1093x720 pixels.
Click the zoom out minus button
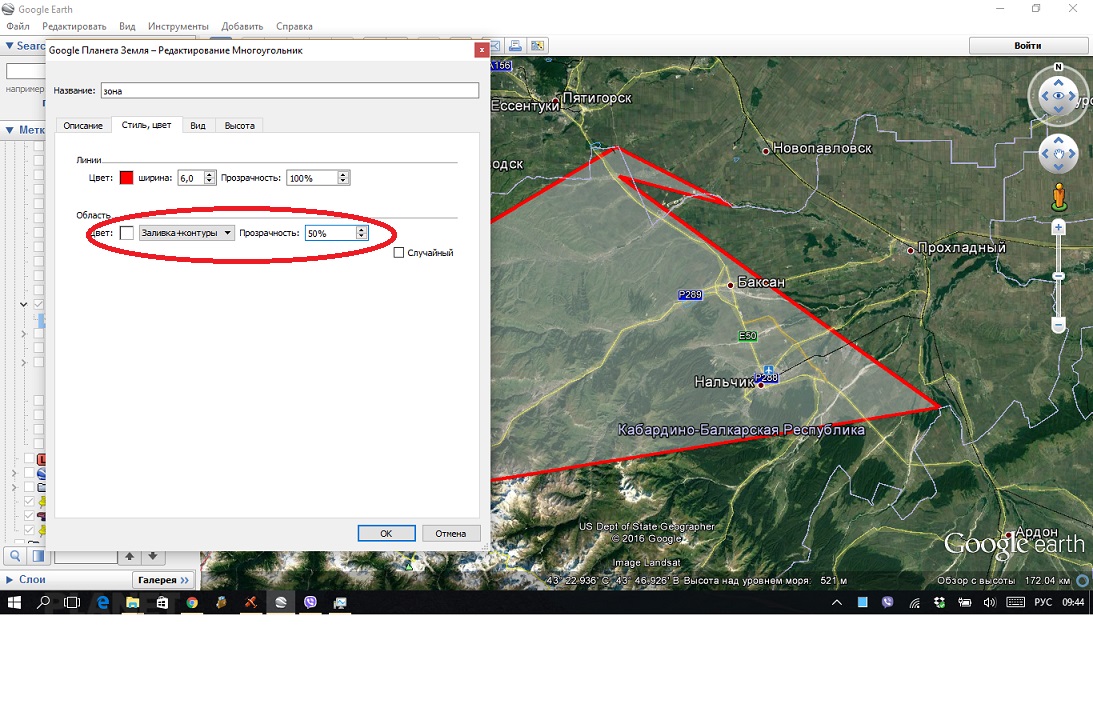click(1059, 324)
